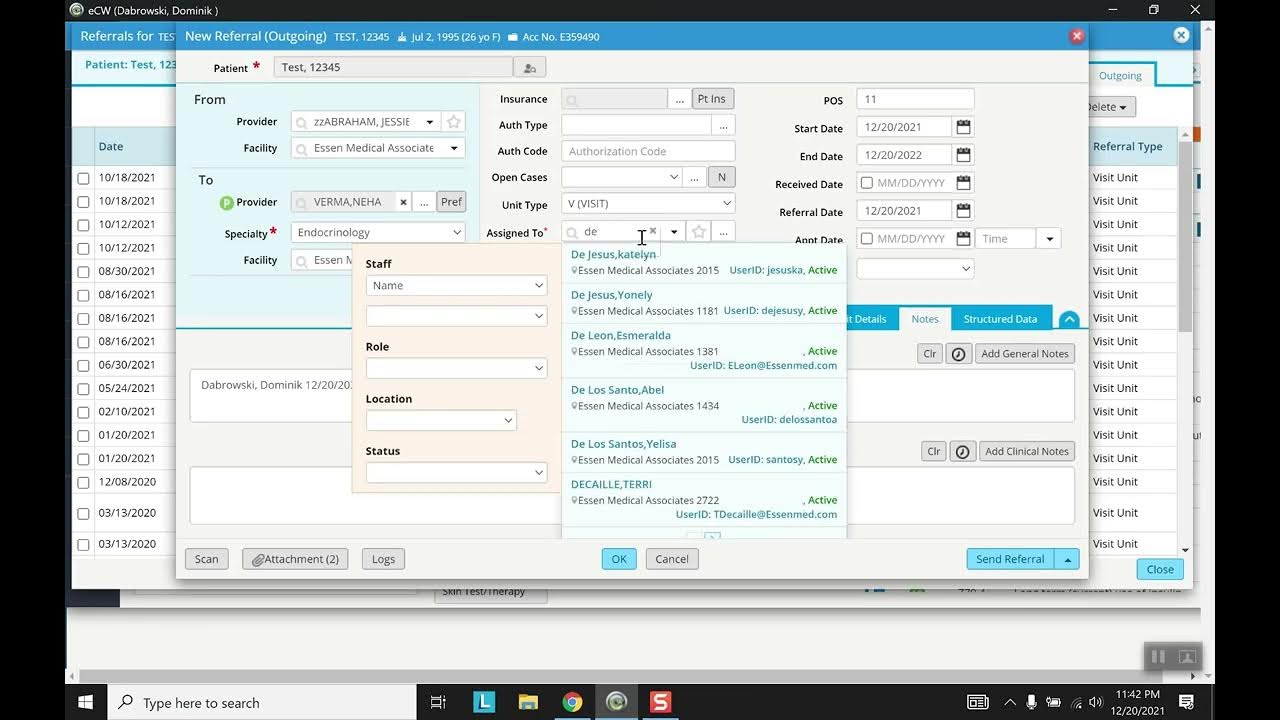The image size is (1280, 720).
Task: Open the green P preferred provider icon
Action: tap(227, 203)
